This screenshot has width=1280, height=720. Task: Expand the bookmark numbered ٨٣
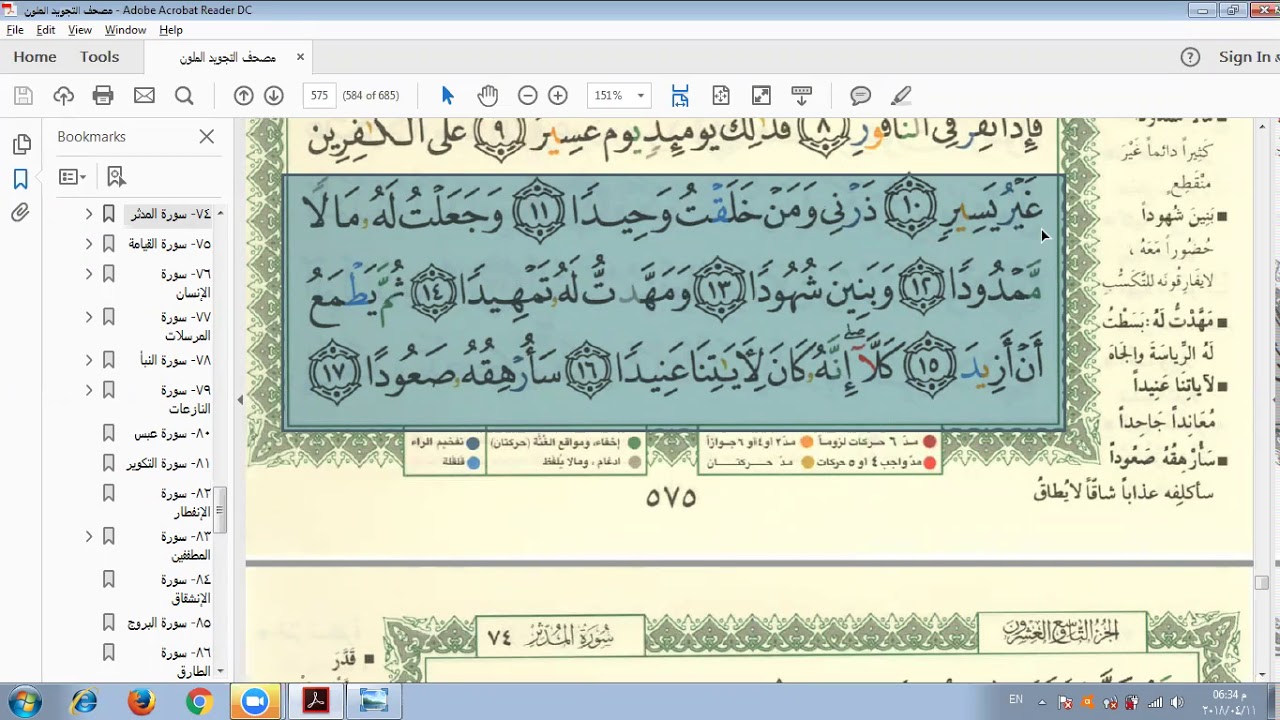tap(89, 537)
